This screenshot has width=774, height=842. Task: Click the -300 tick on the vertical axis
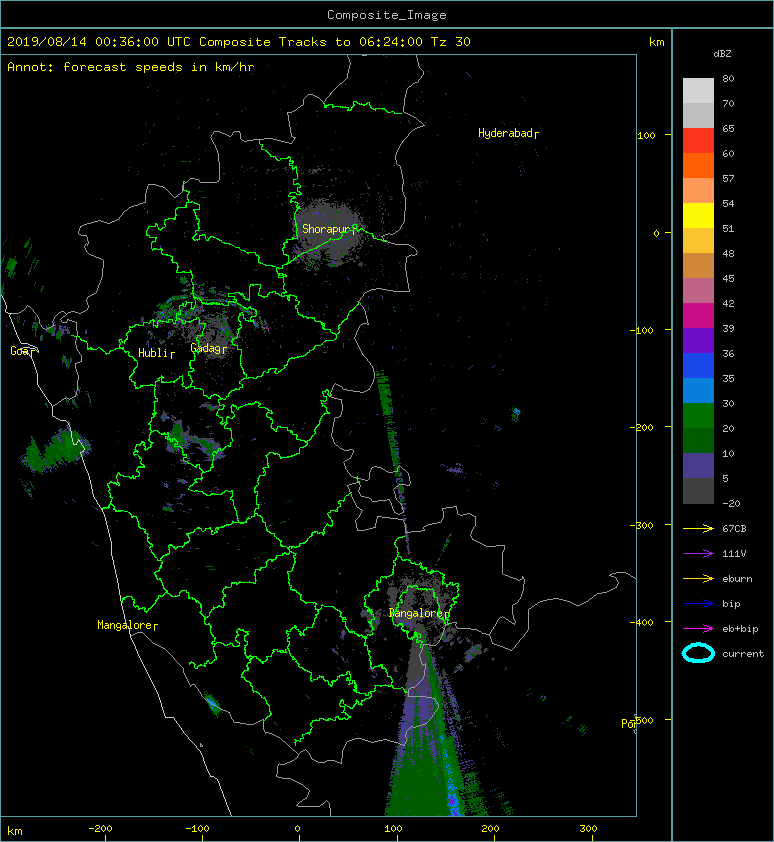coord(642,525)
